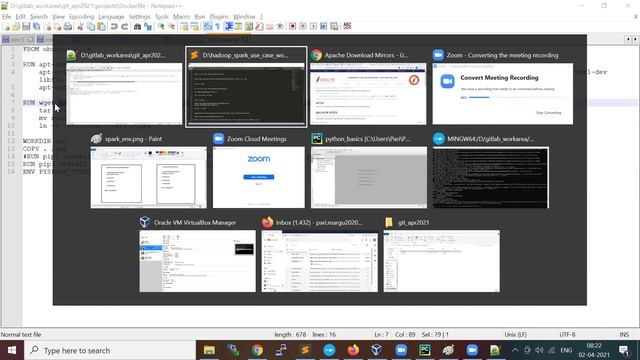Click the Redo toolbar icon
Viewport: 640px width, 360px height.
pos(124,27)
